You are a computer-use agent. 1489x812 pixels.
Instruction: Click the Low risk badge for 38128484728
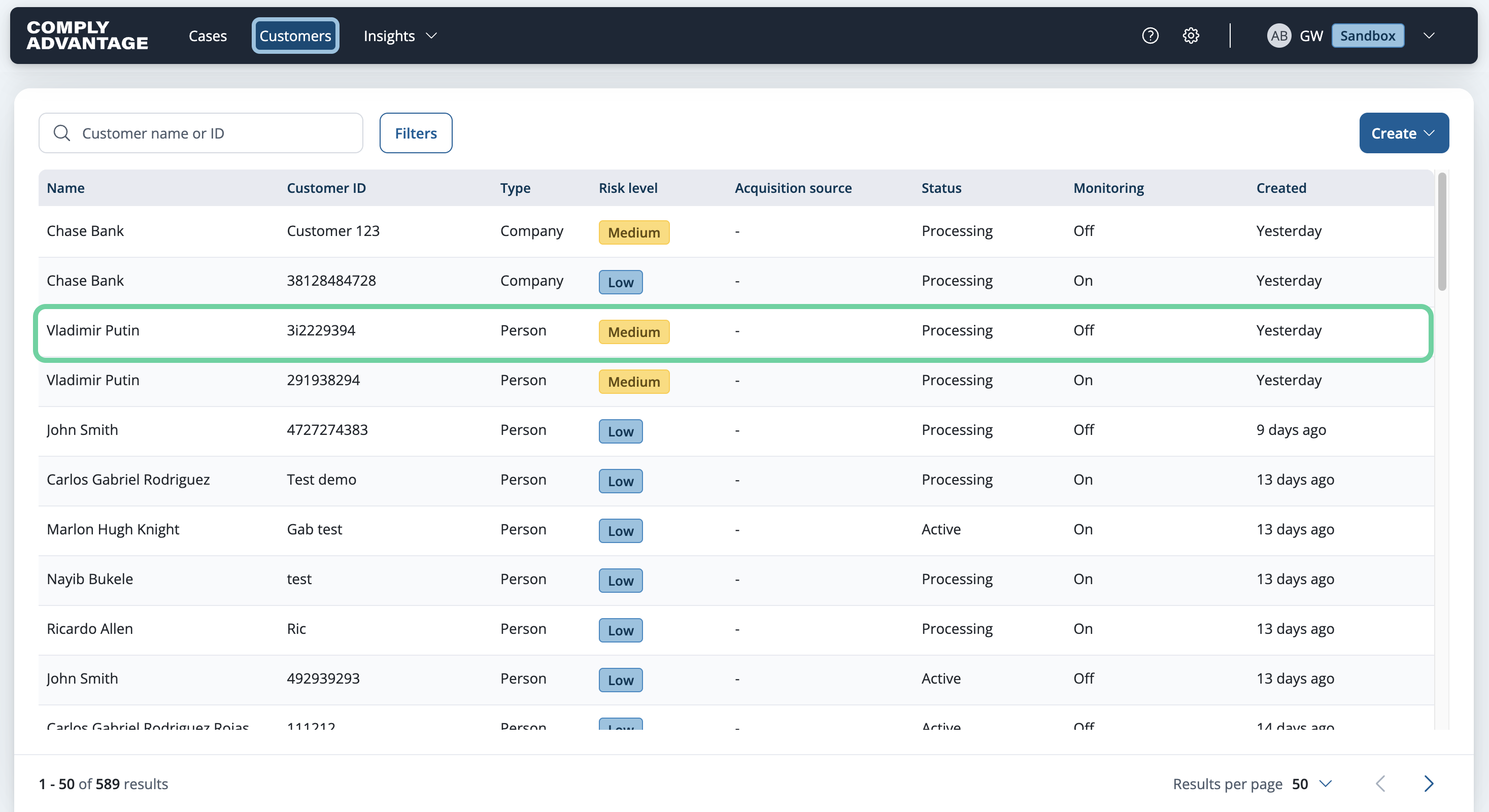point(620,282)
